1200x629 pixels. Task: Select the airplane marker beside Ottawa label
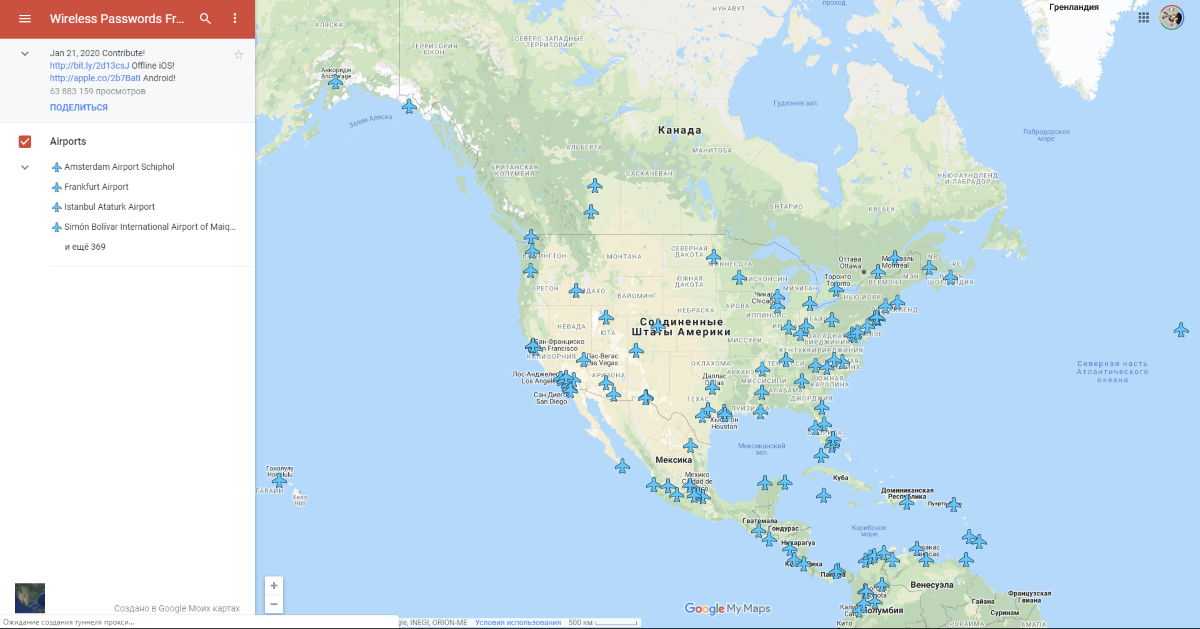click(x=877, y=271)
